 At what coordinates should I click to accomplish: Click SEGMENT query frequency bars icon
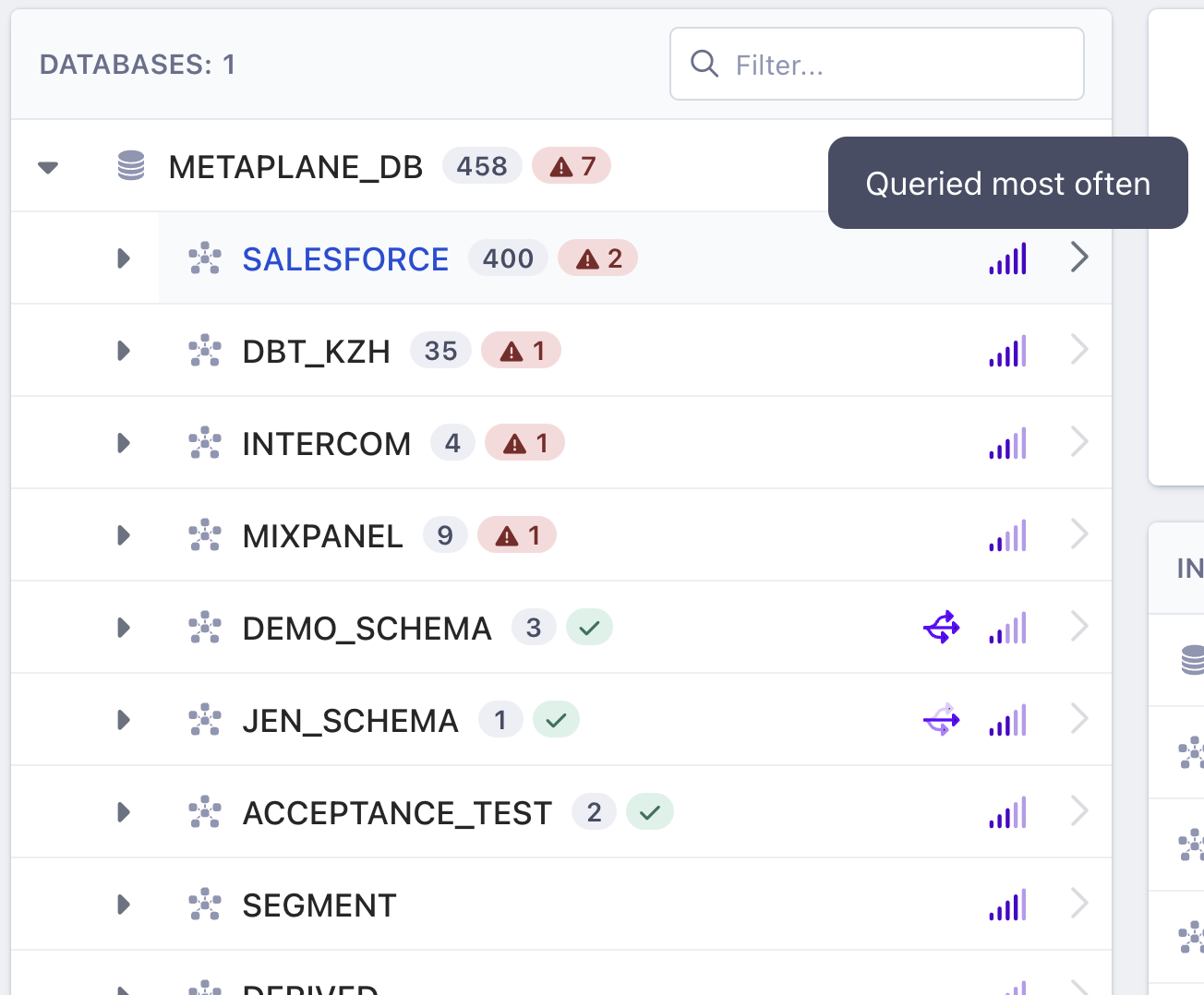tap(1007, 905)
